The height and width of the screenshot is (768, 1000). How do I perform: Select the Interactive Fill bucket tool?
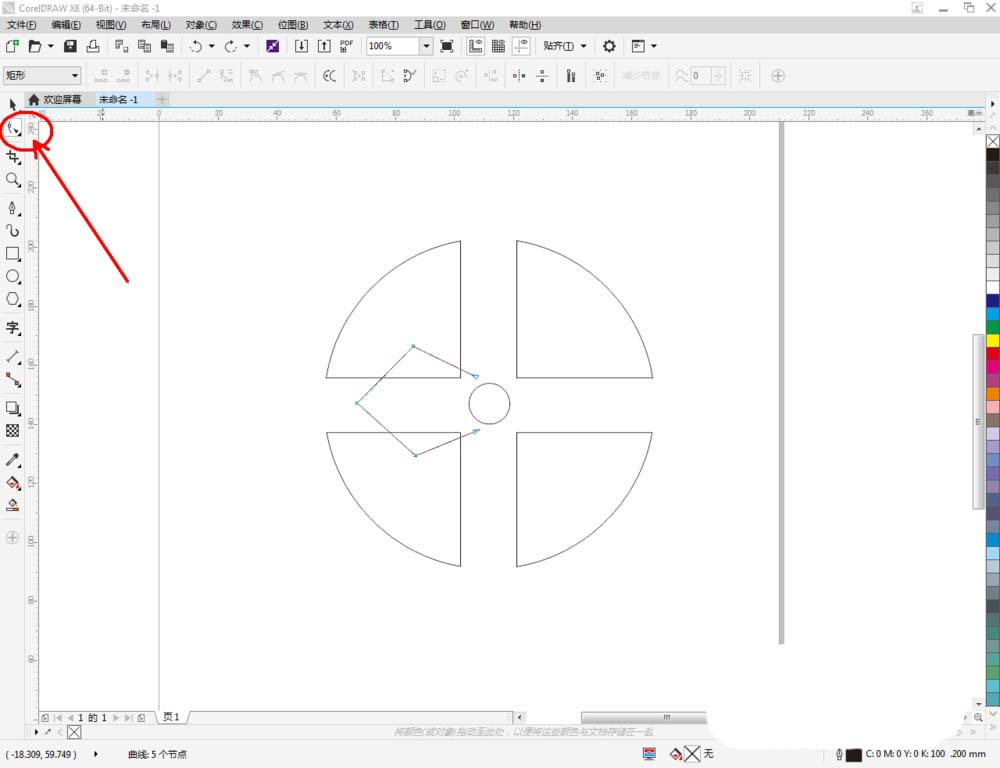(x=12, y=482)
